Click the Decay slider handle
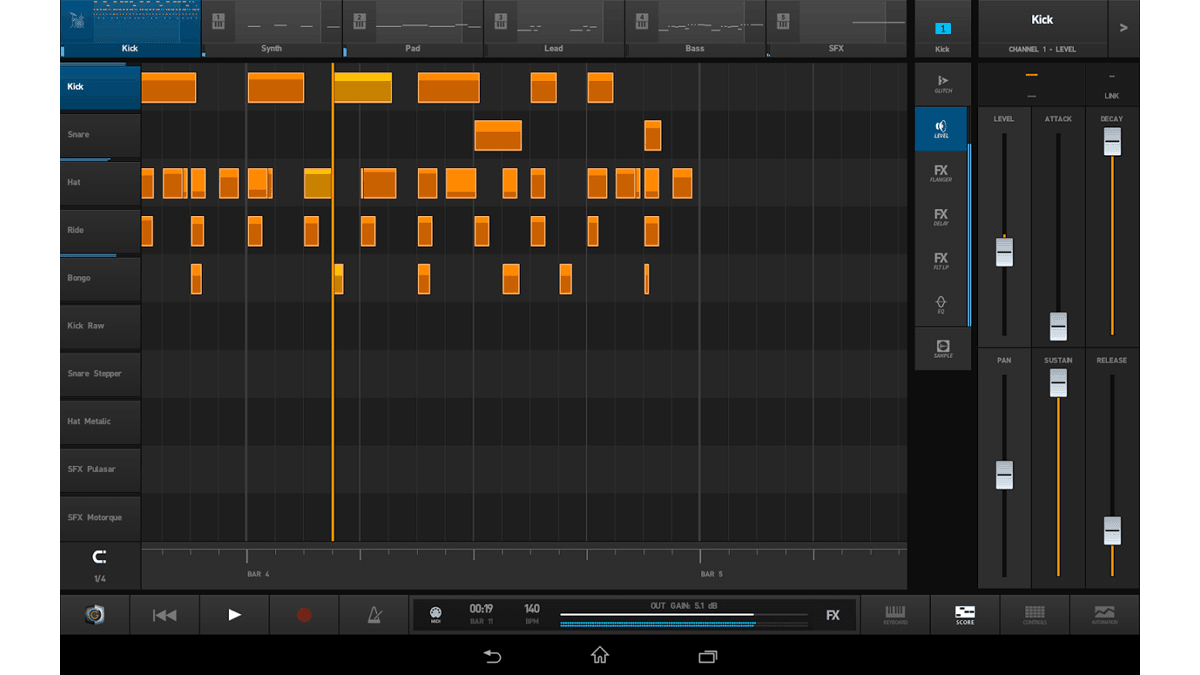The image size is (1200, 675). pos(1112,142)
